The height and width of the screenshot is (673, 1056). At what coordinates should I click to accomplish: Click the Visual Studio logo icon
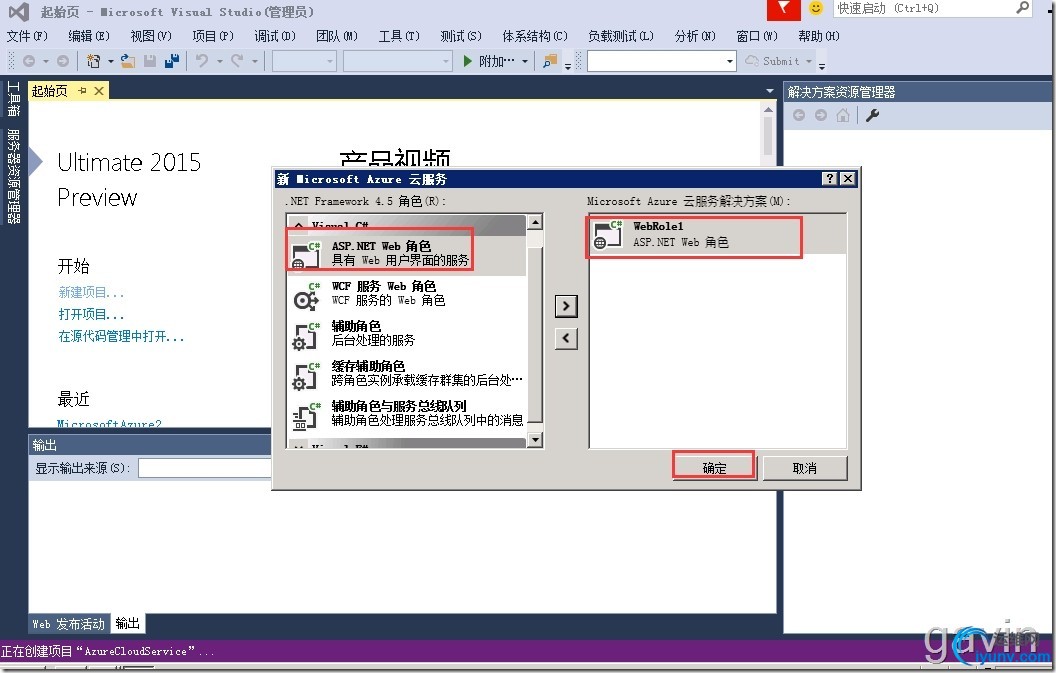(x=18, y=11)
